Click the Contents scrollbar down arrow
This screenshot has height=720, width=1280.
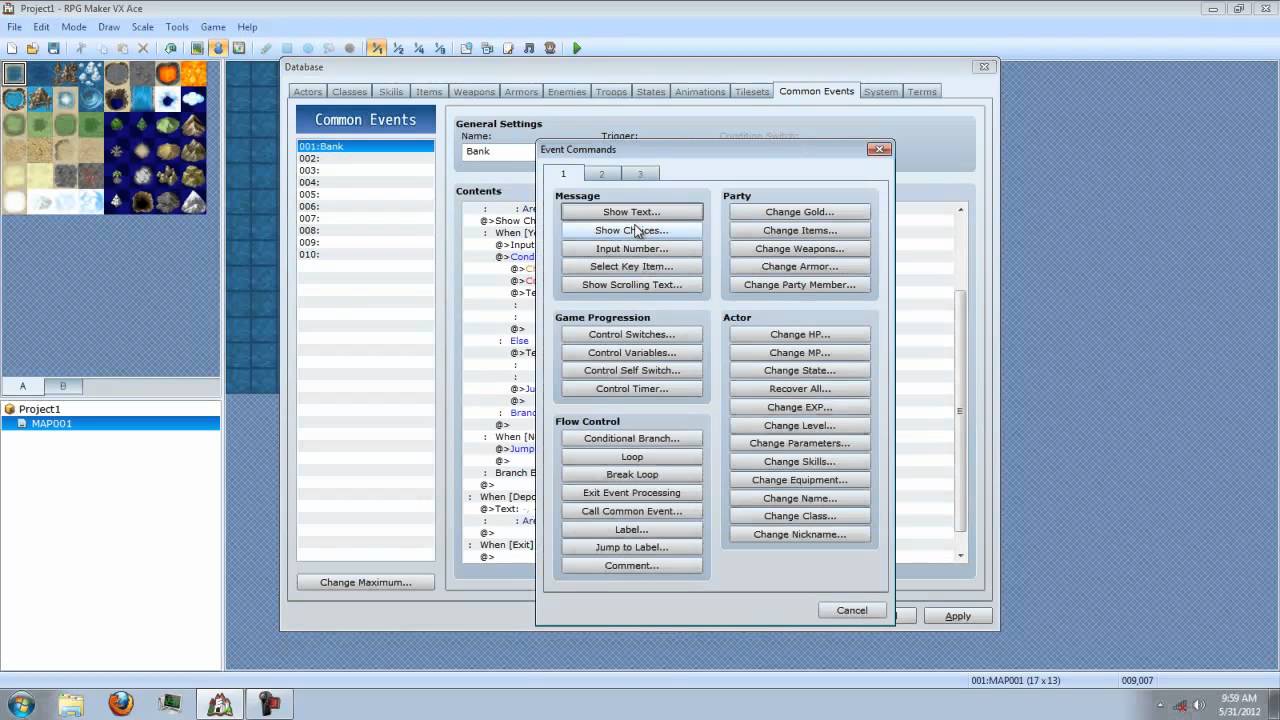pos(960,555)
